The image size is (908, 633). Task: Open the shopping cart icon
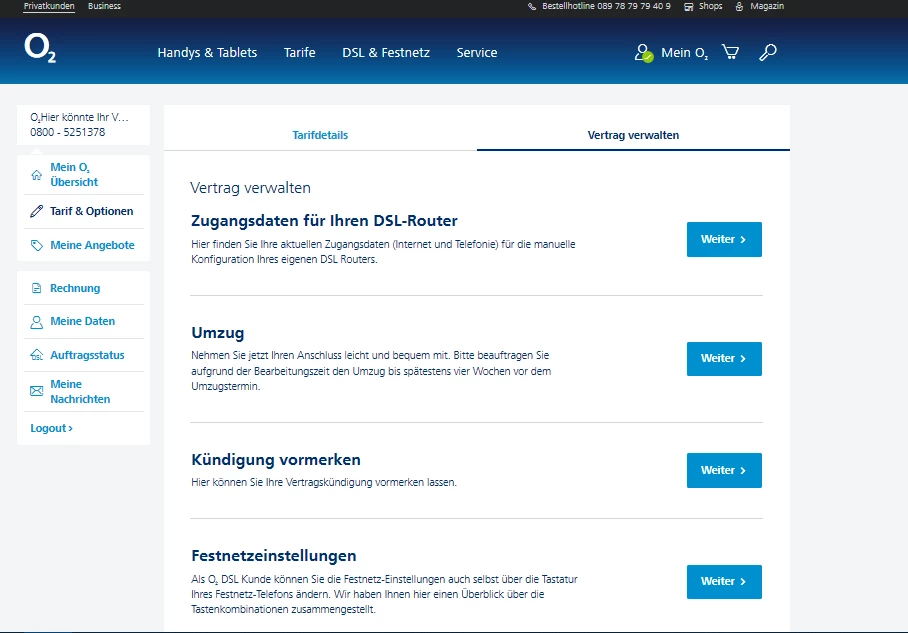pyautogui.click(x=731, y=52)
